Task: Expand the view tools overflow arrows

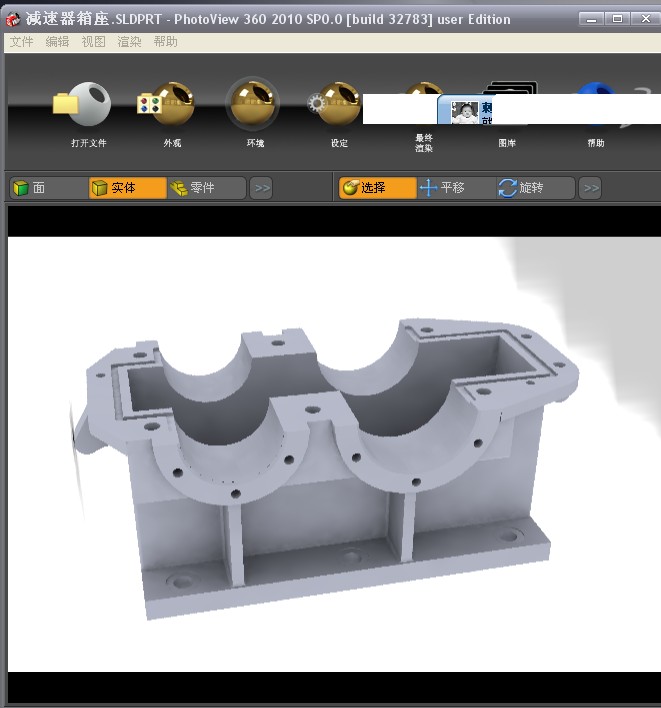Action: [590, 188]
